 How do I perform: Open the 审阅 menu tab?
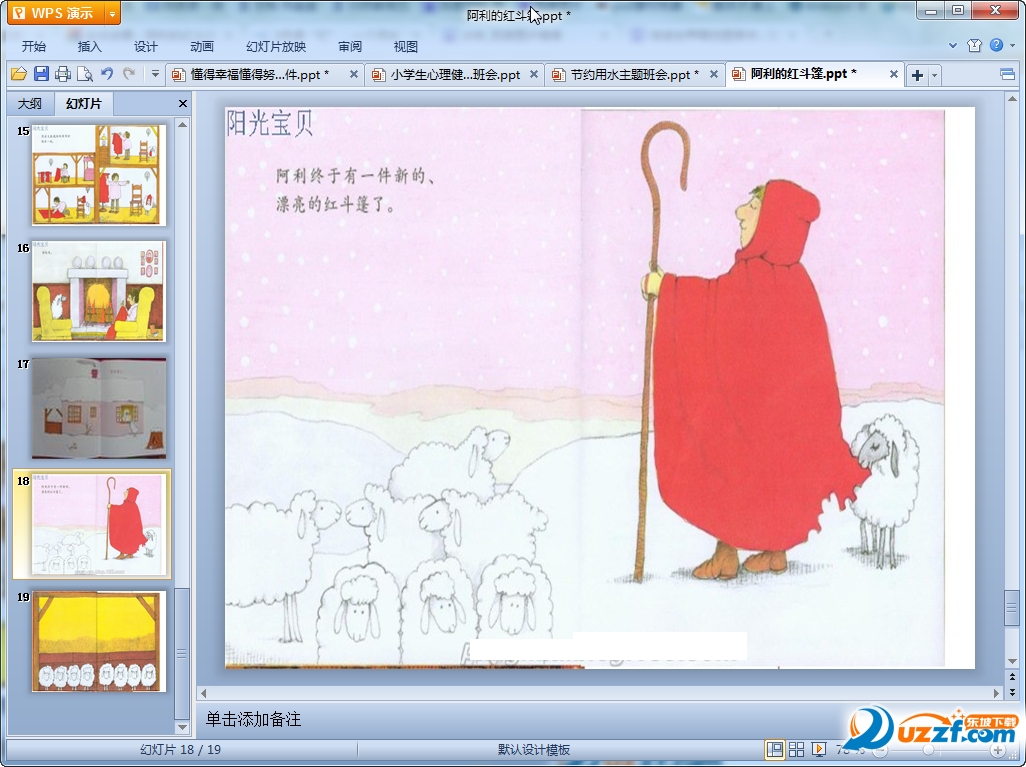[x=349, y=46]
